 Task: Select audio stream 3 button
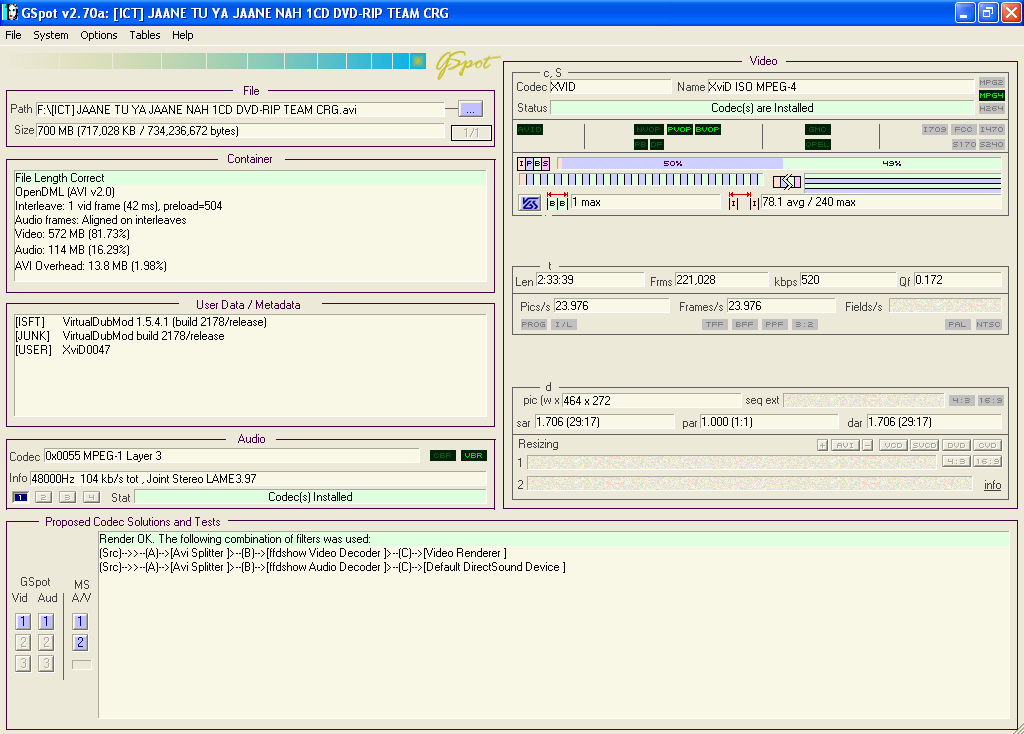(67, 498)
